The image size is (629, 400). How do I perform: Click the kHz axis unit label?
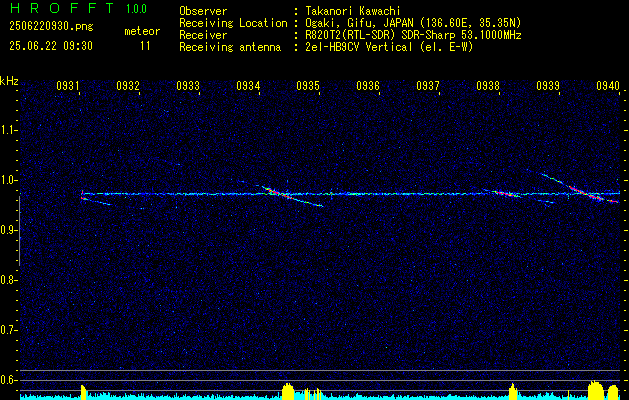pos(9,81)
